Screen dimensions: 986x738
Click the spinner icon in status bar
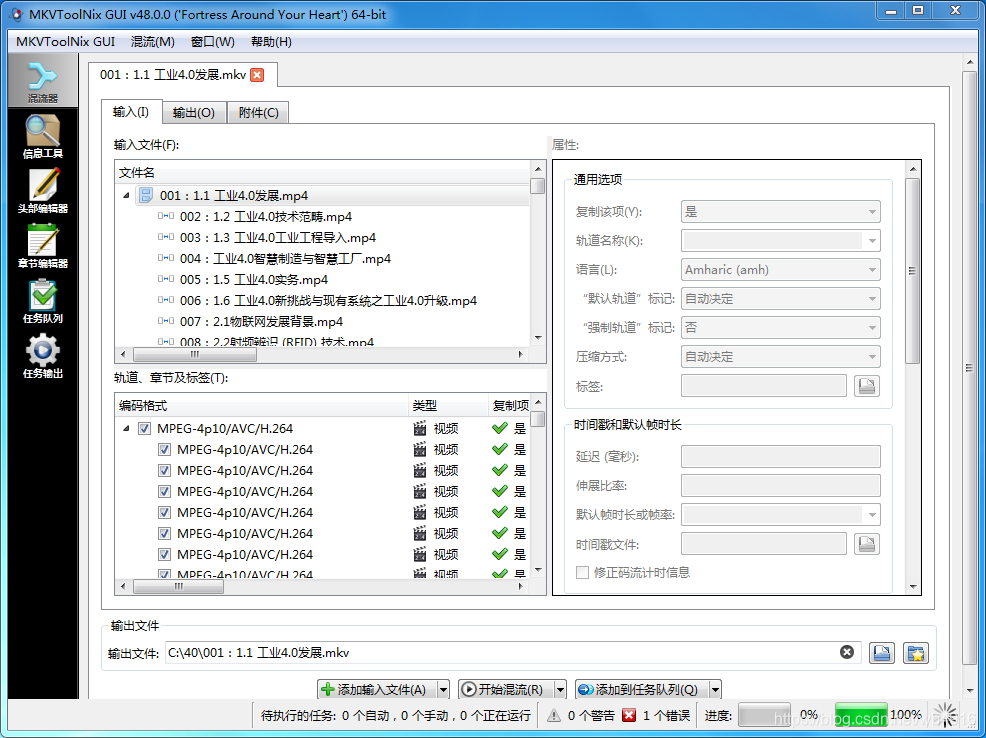[x=944, y=715]
